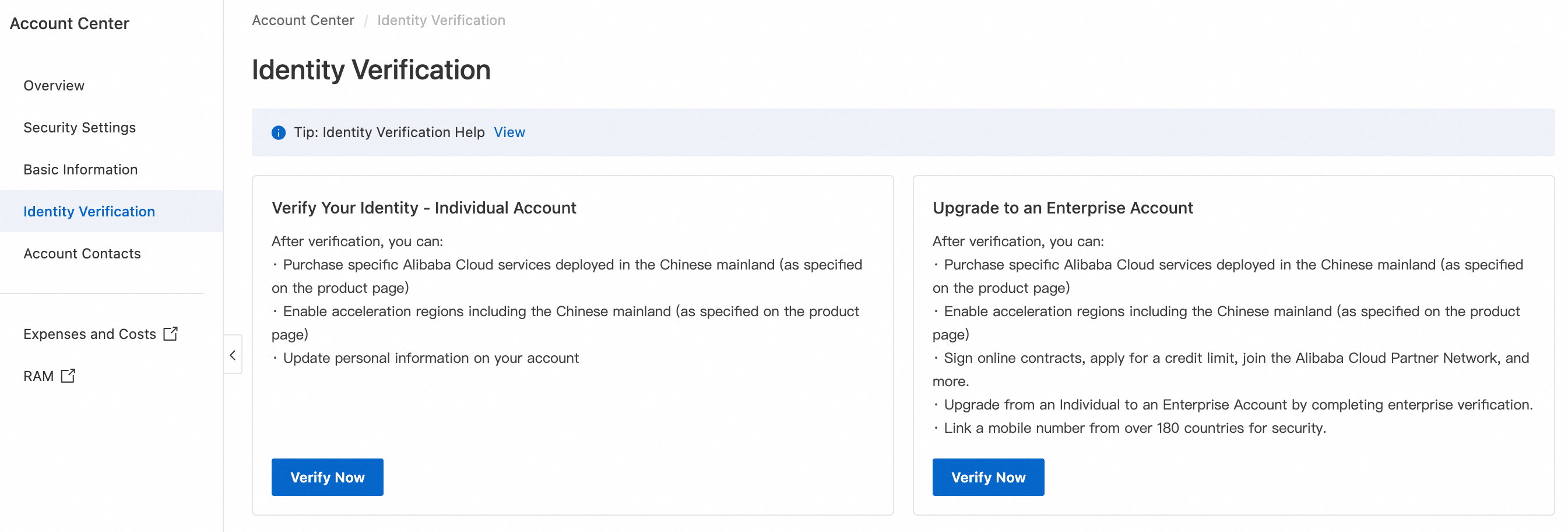The height and width of the screenshot is (532, 1568).
Task: Click the Identity Verification page heading
Action: pyautogui.click(x=371, y=70)
